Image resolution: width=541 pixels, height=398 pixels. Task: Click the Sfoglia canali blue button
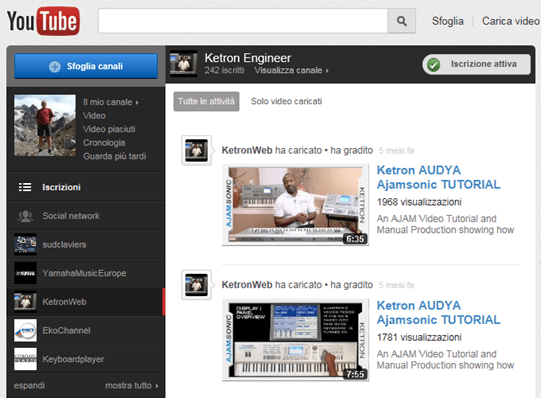[x=86, y=66]
